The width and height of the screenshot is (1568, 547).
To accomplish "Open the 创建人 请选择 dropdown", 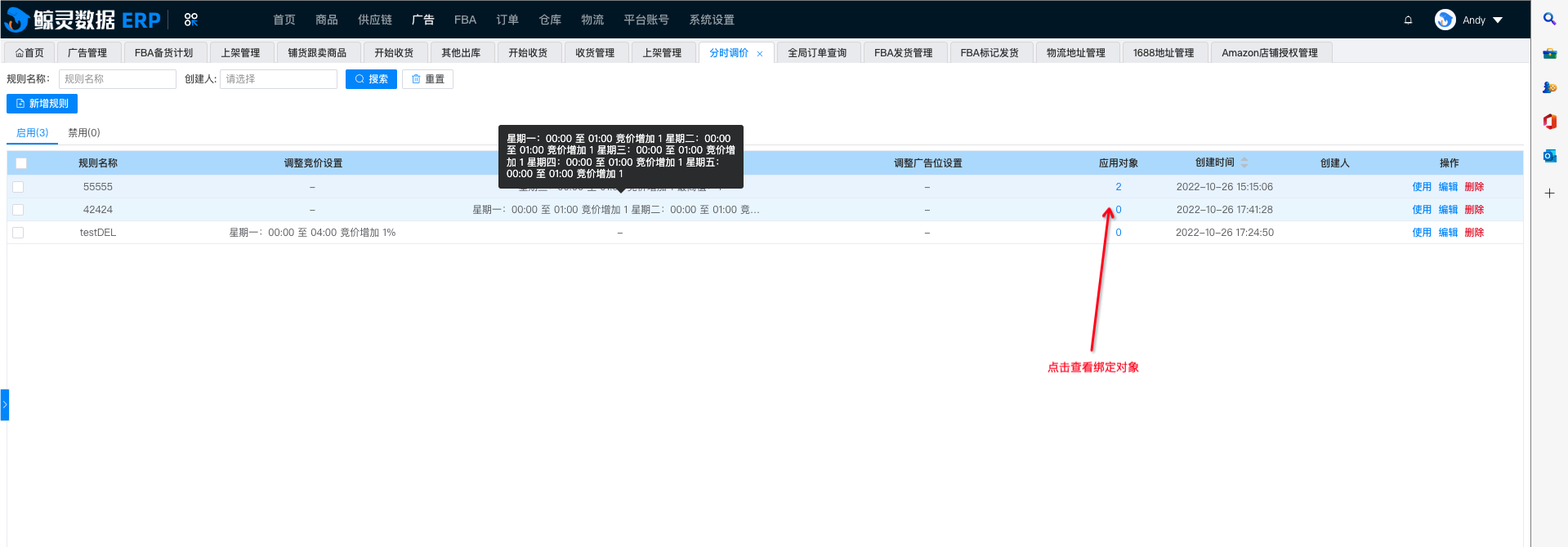I will pyautogui.click(x=278, y=79).
